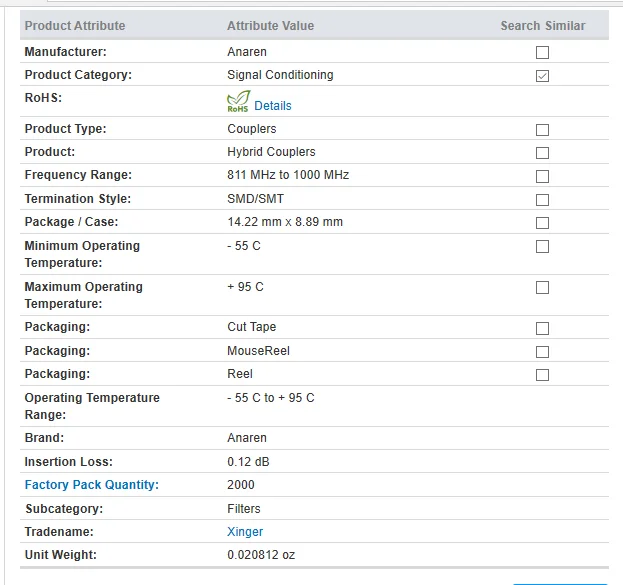The width and height of the screenshot is (623, 585).
Task: Open the RoHS Details link
Action: 273,106
